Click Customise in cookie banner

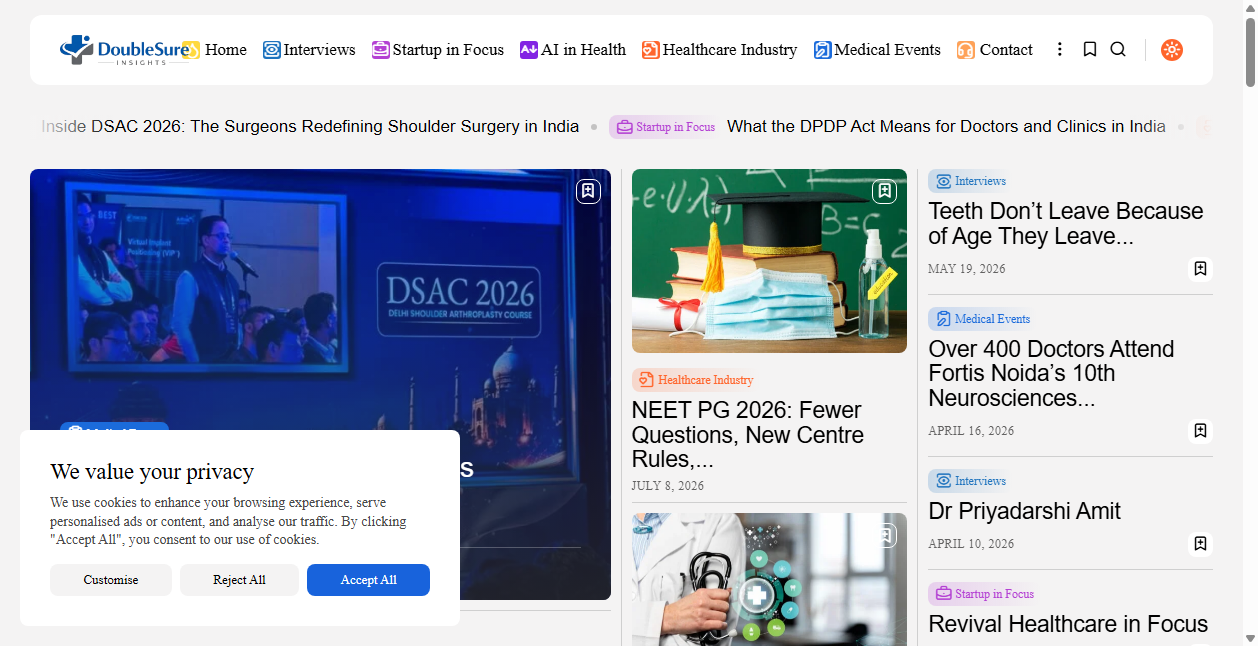111,580
